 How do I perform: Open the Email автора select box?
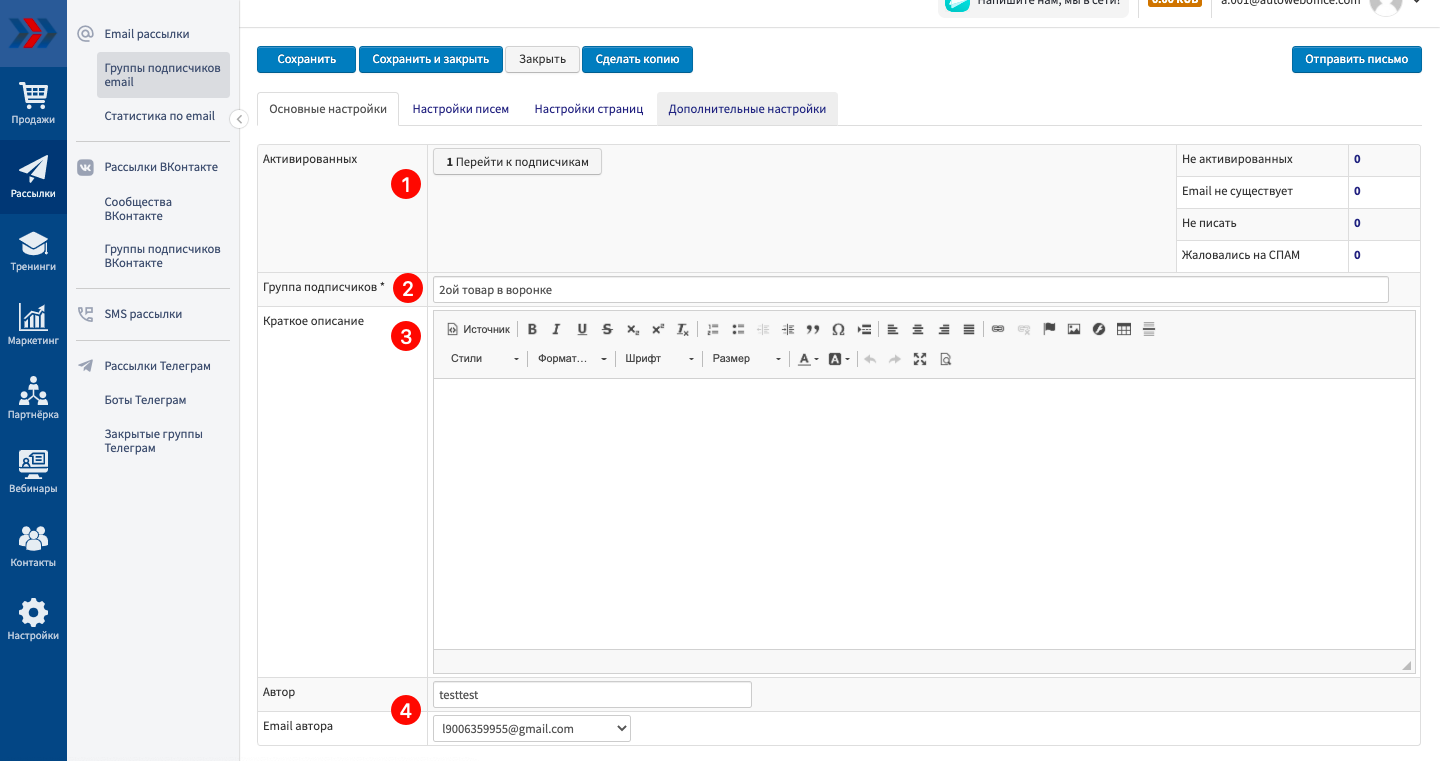click(531, 729)
